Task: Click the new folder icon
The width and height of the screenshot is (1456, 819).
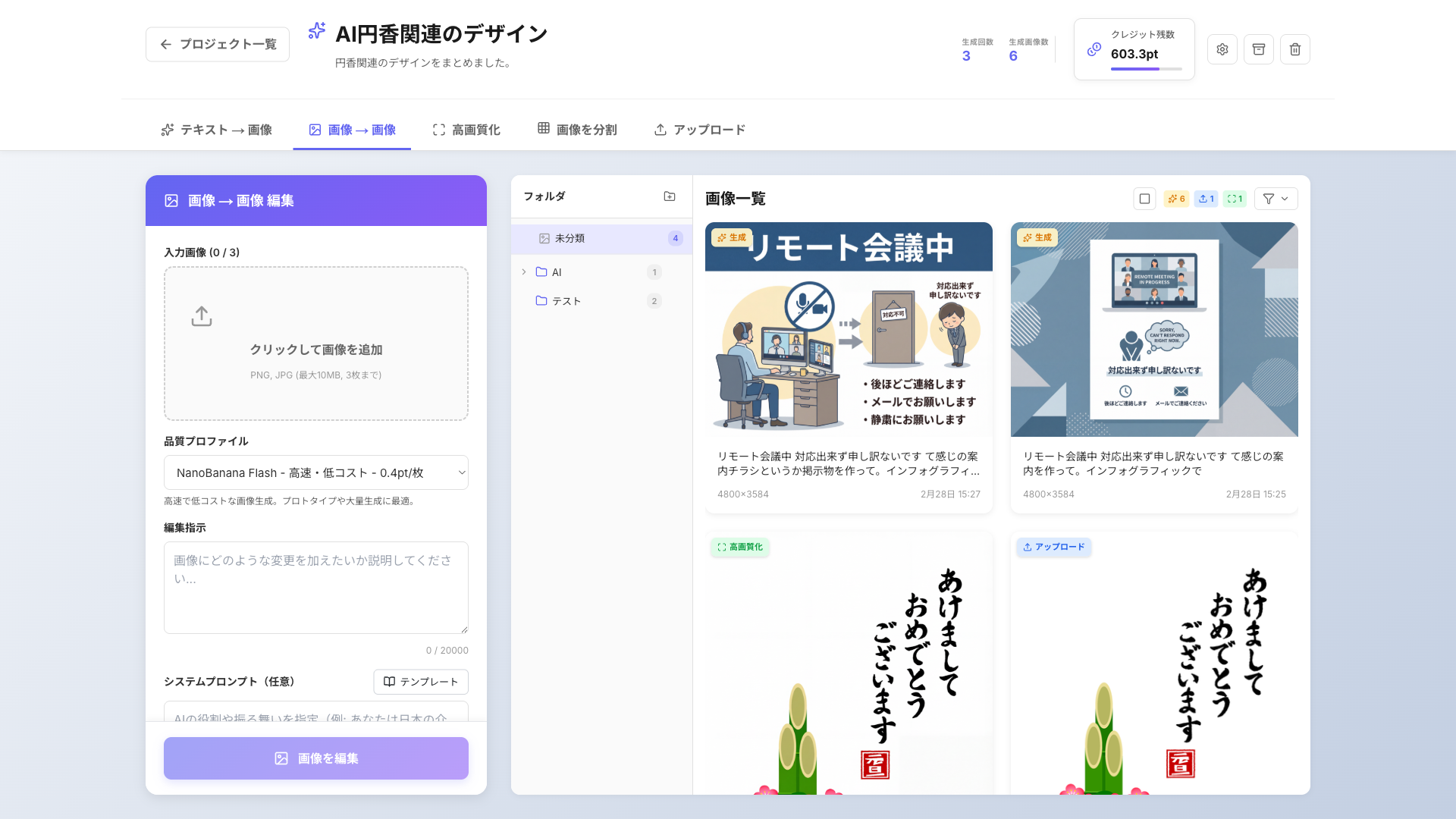Action: tap(670, 196)
